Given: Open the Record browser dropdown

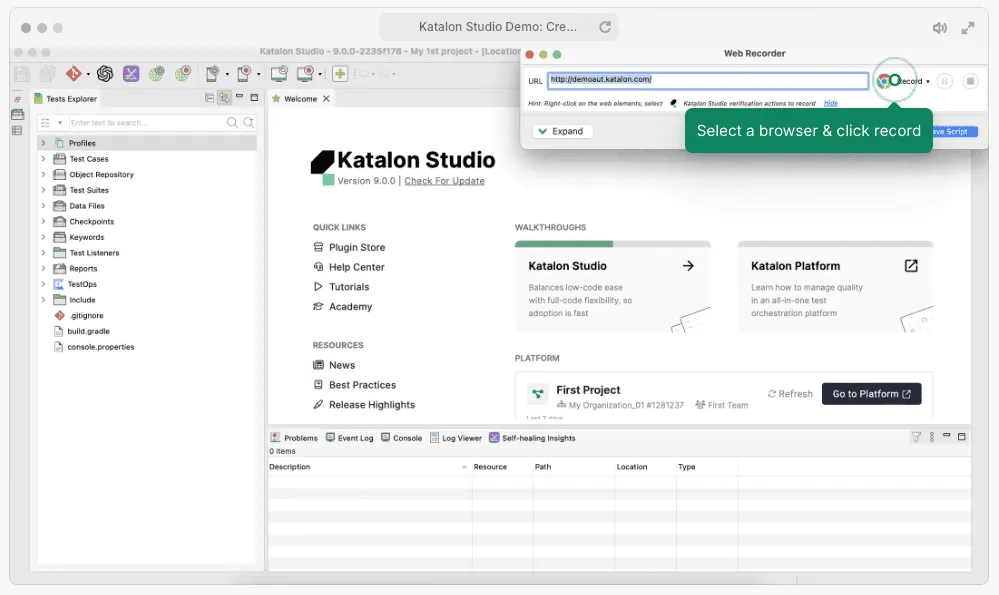Looking at the screenshot, I should (x=927, y=81).
